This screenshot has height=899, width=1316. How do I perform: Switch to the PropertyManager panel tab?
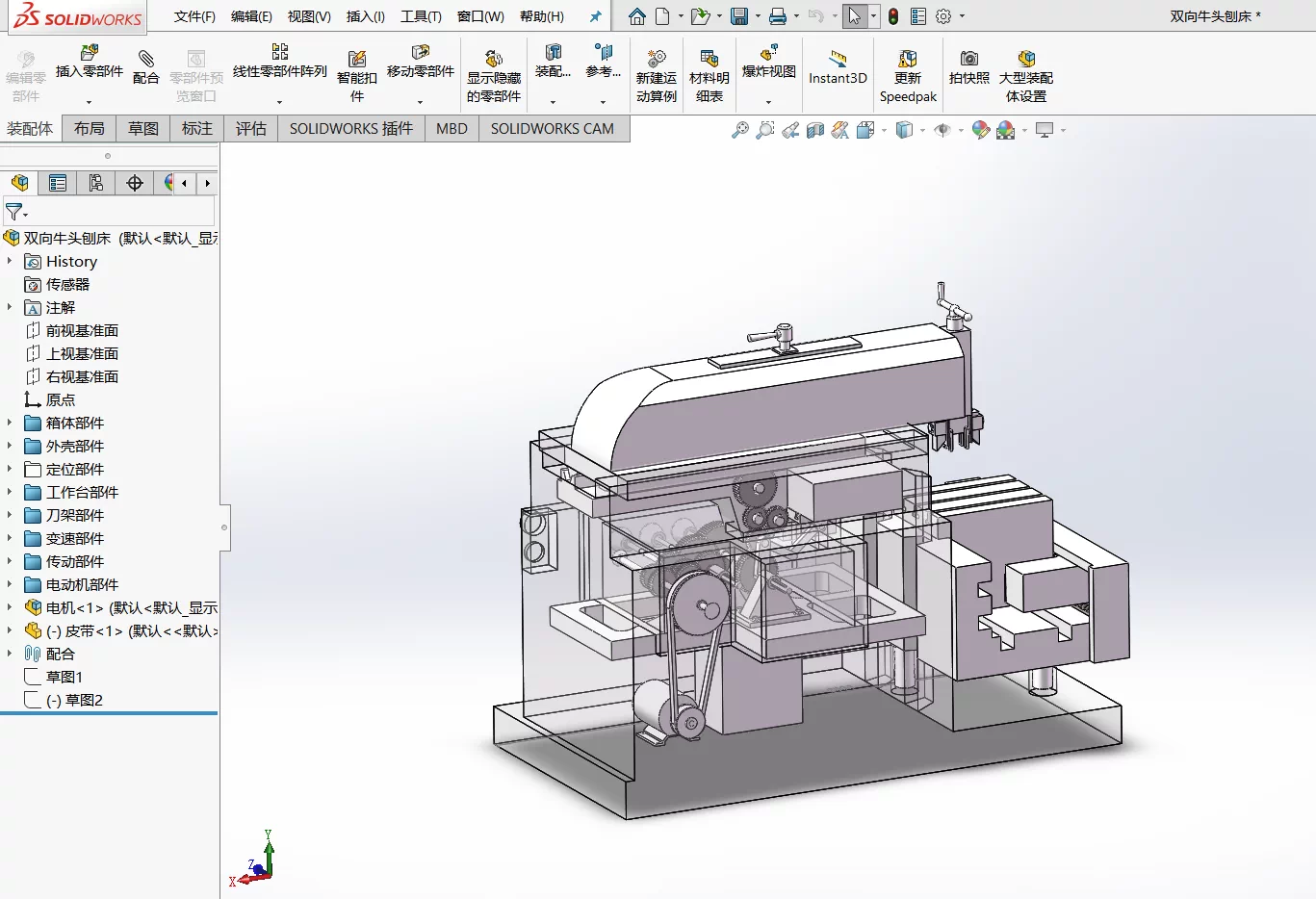click(x=58, y=183)
